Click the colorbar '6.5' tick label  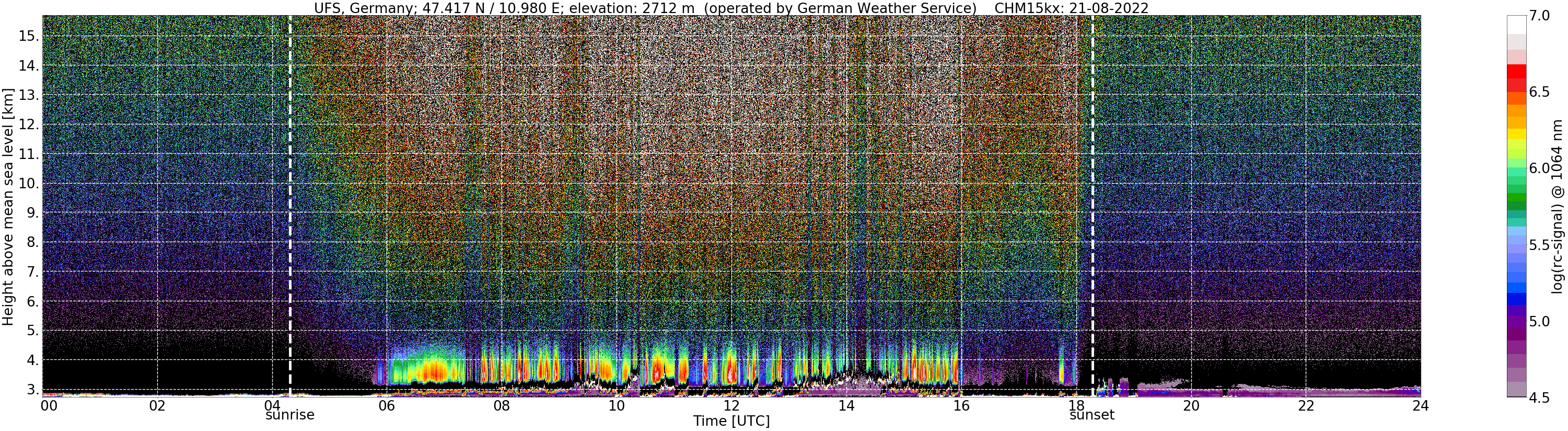1540,92
